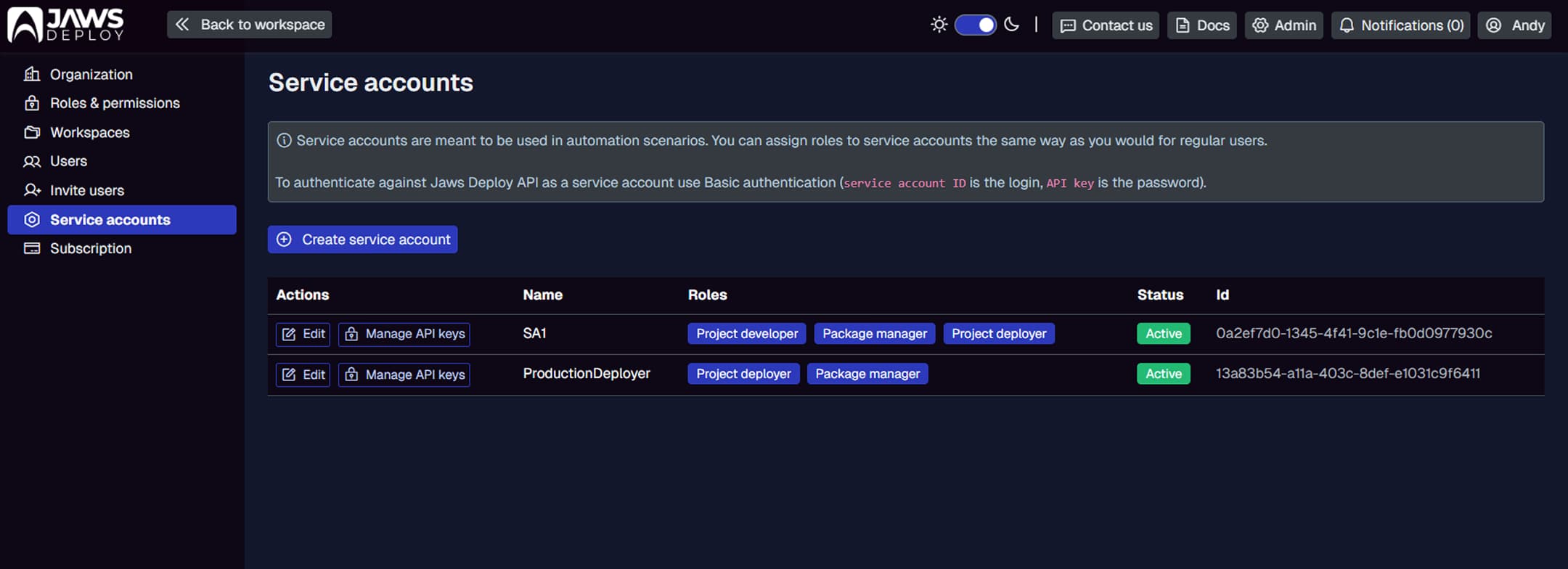Open Users in sidebar
The height and width of the screenshot is (569, 1568).
click(122, 161)
